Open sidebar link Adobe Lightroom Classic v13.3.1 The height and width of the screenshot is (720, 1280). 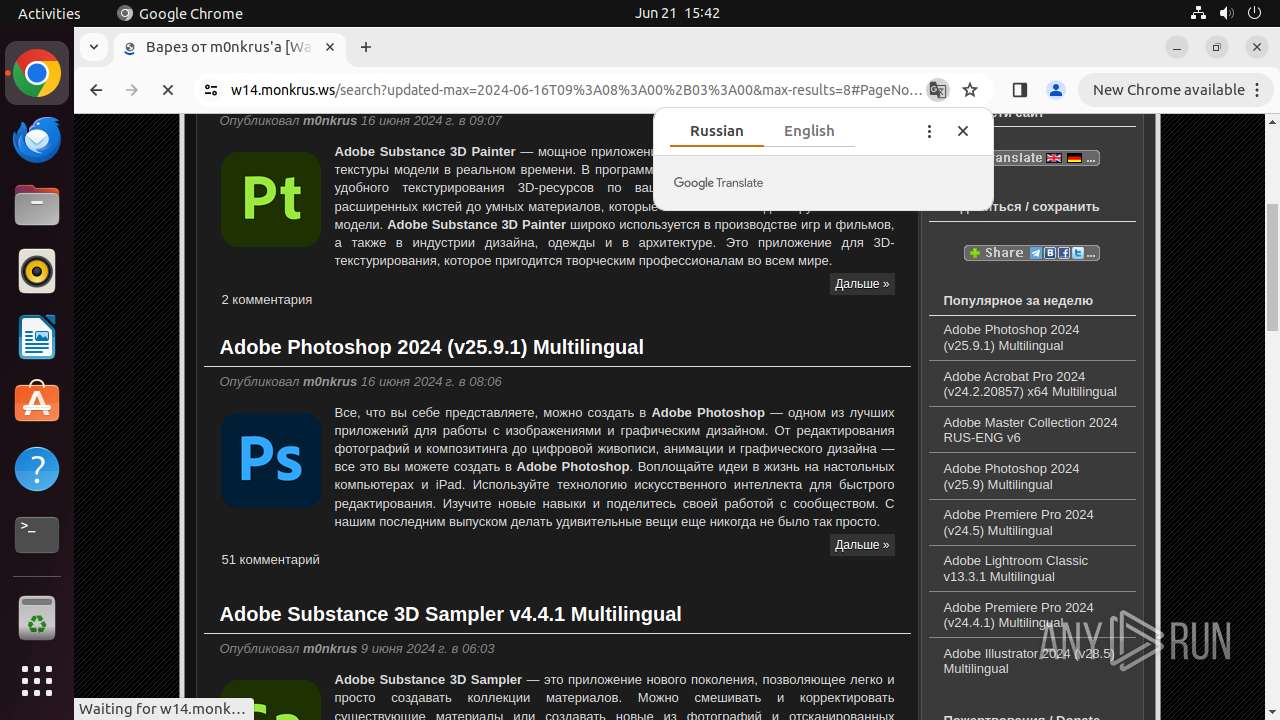click(1015, 569)
